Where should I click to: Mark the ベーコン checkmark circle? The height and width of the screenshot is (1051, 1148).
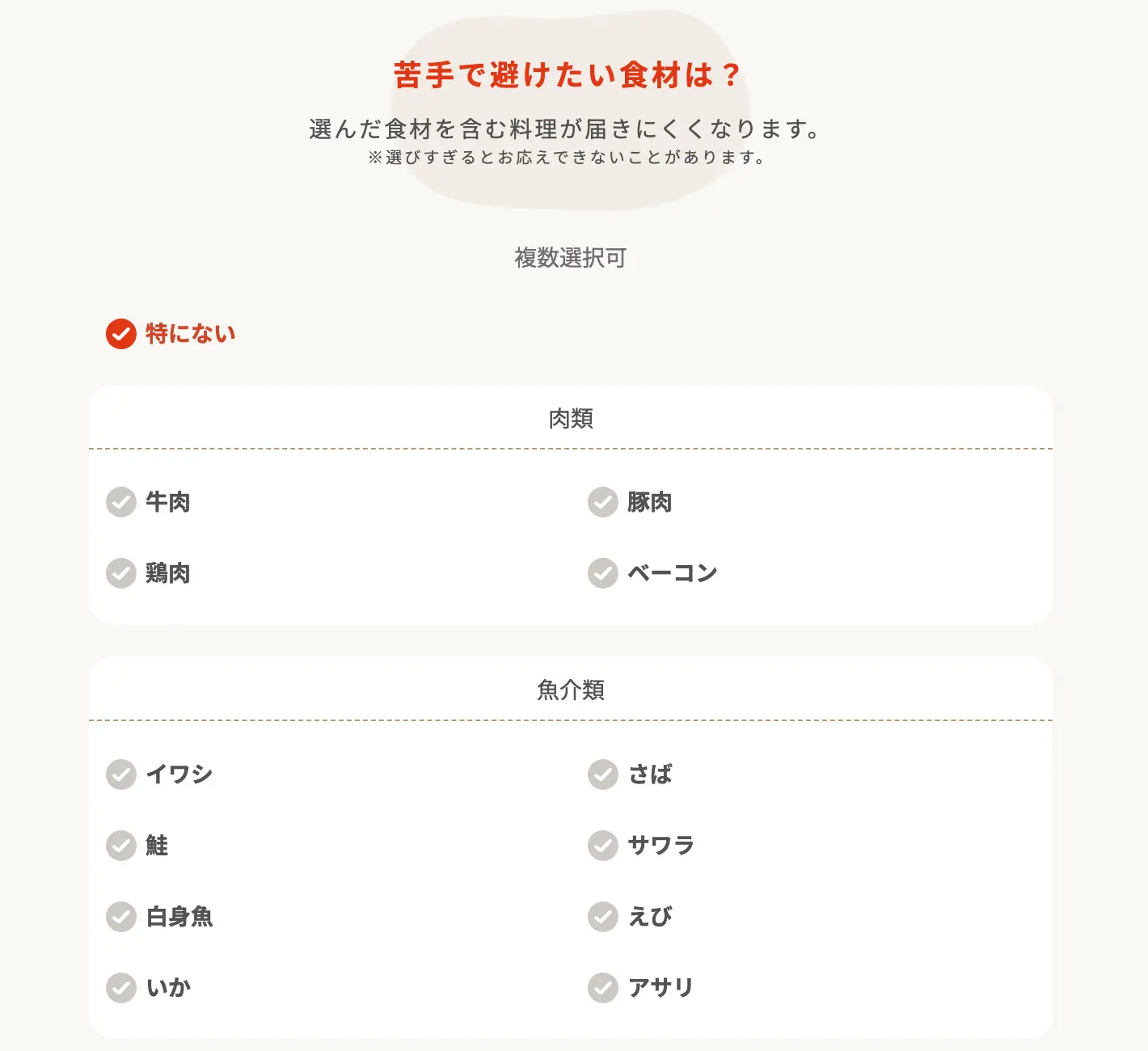(603, 573)
